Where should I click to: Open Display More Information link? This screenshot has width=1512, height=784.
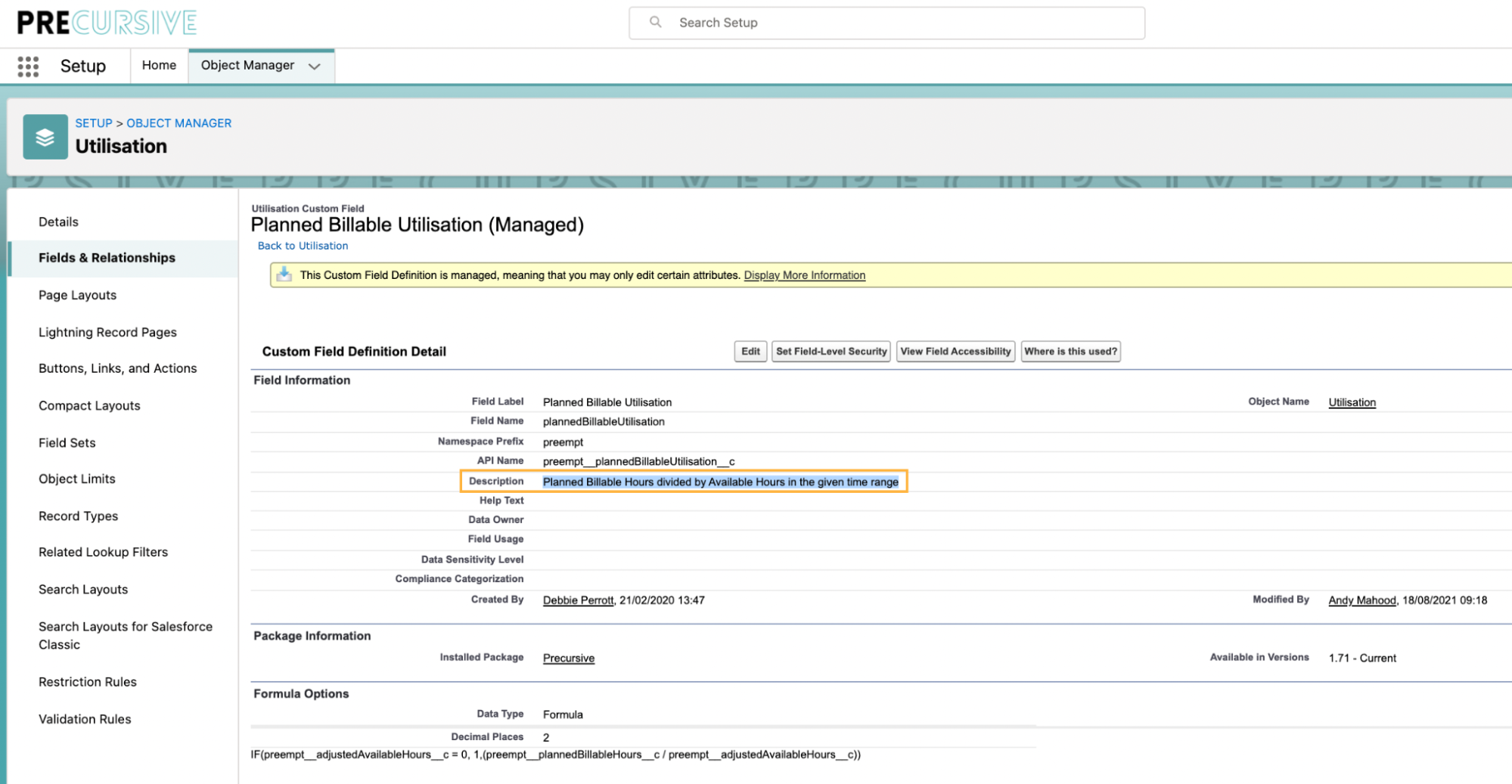804,275
